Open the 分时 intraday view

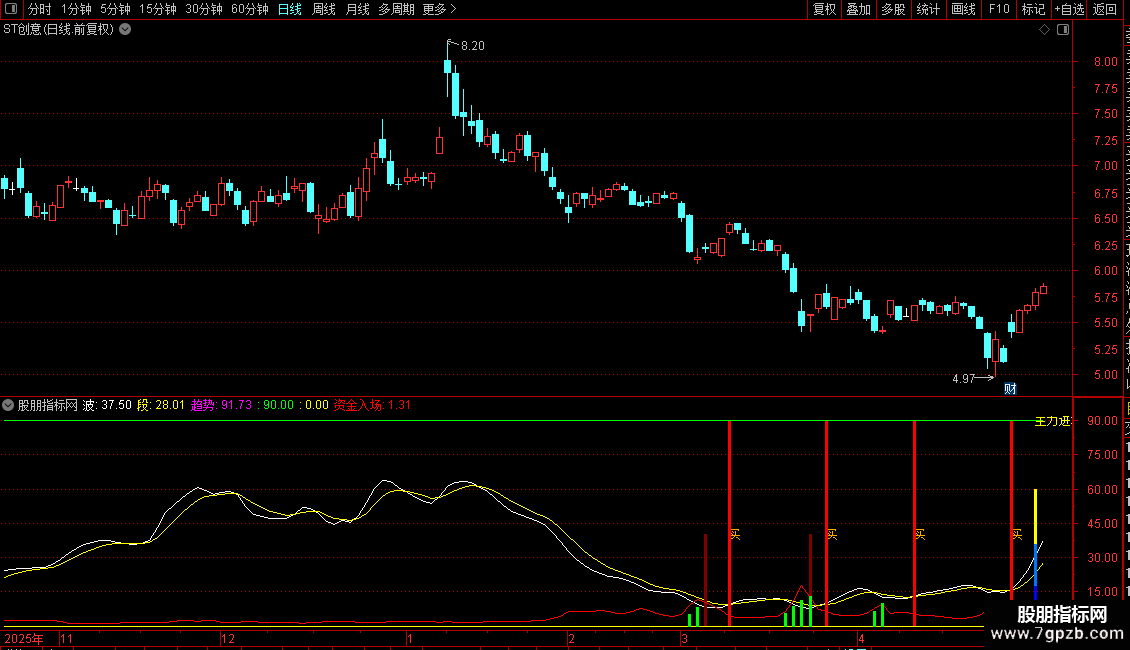40,9
